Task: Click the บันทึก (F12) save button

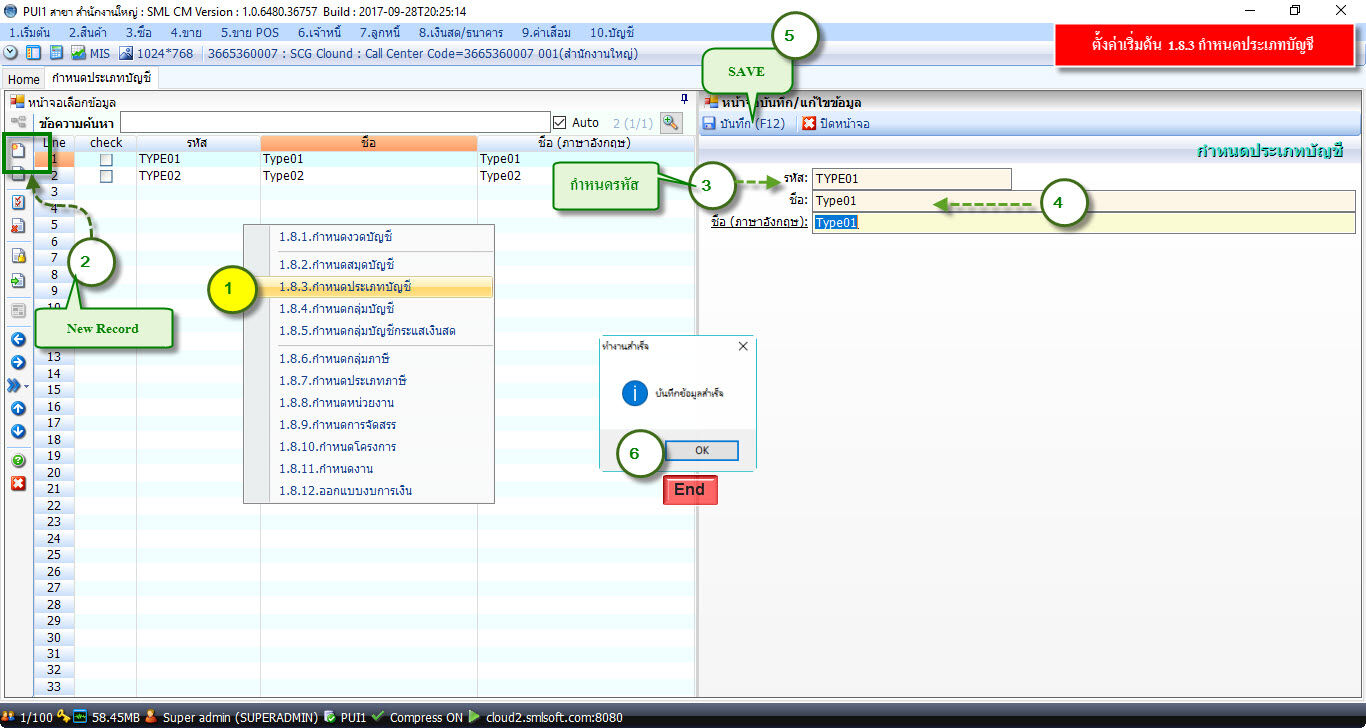Action: coord(743,123)
